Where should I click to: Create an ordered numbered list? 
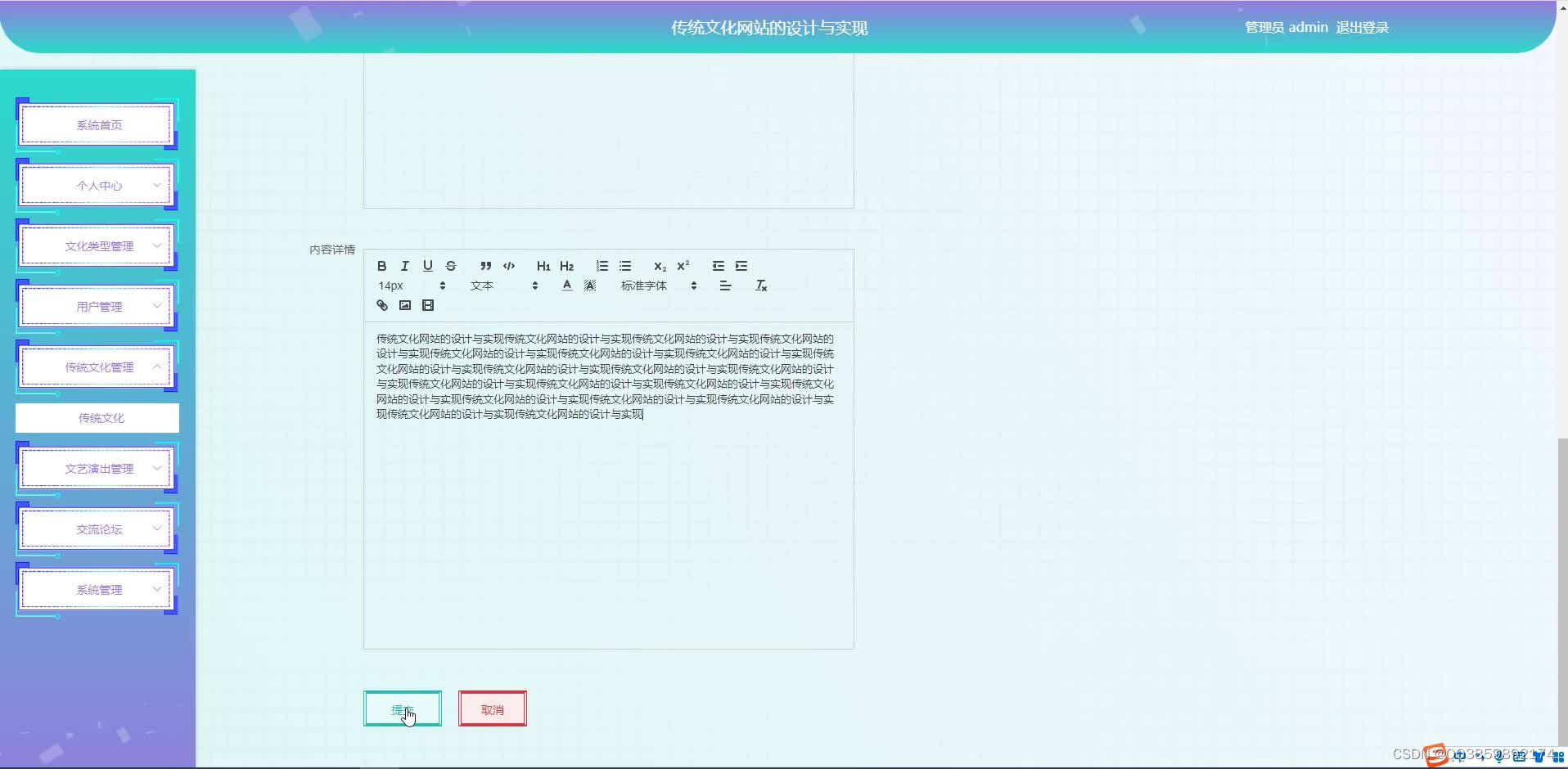coord(602,266)
